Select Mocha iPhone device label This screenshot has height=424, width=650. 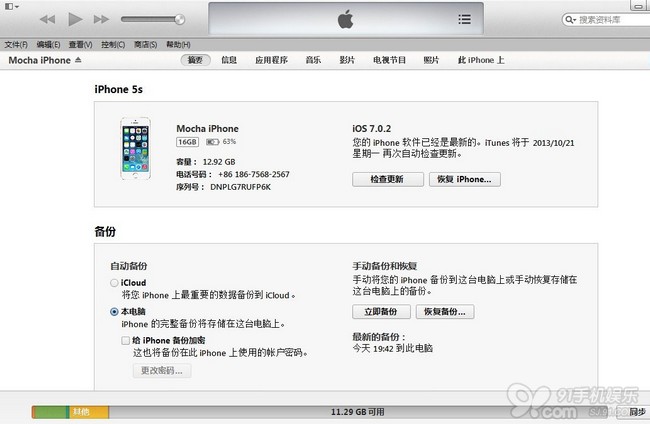pyautogui.click(x=40, y=61)
